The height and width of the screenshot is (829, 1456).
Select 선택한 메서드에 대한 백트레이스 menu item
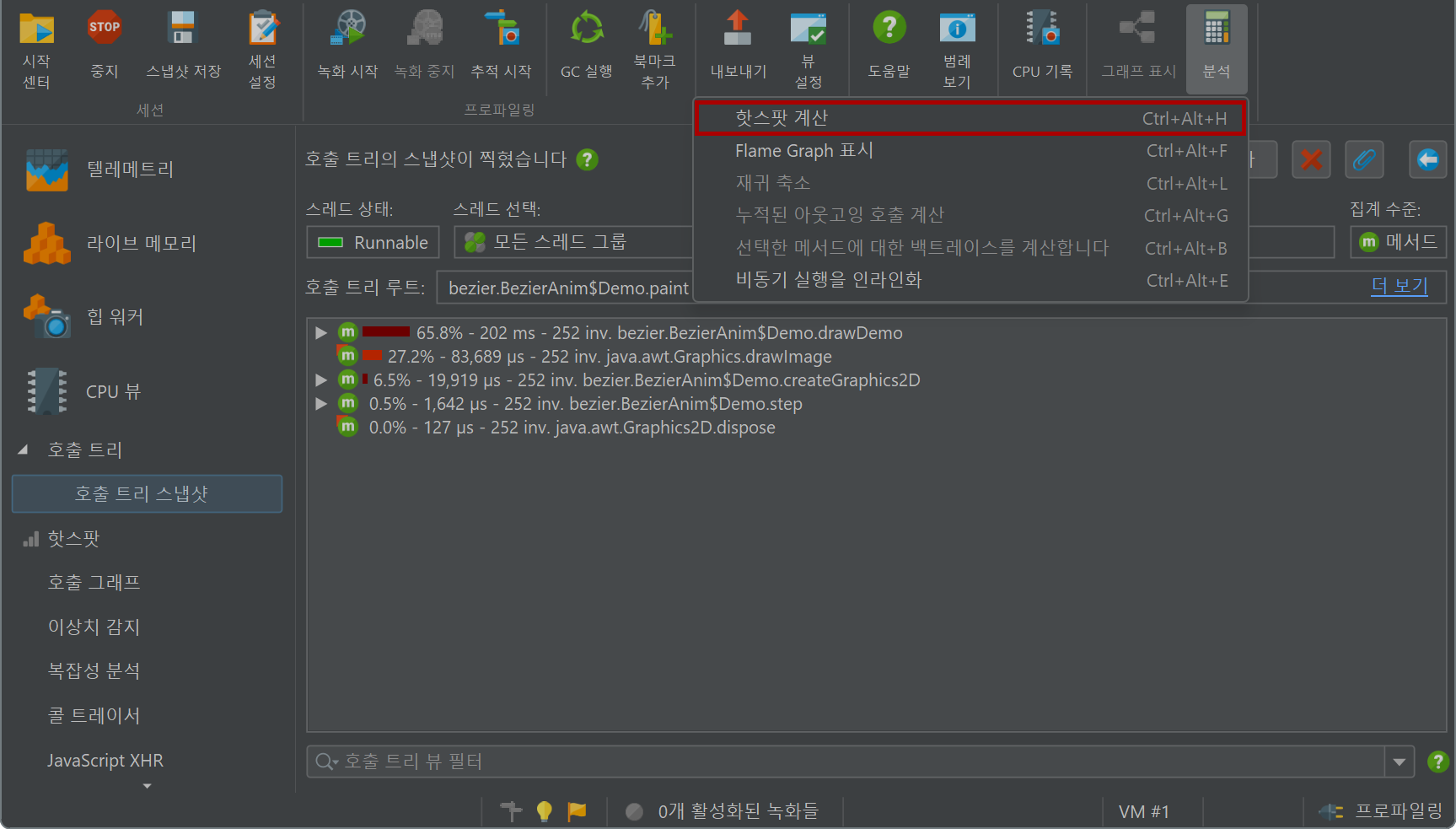click(x=970, y=248)
